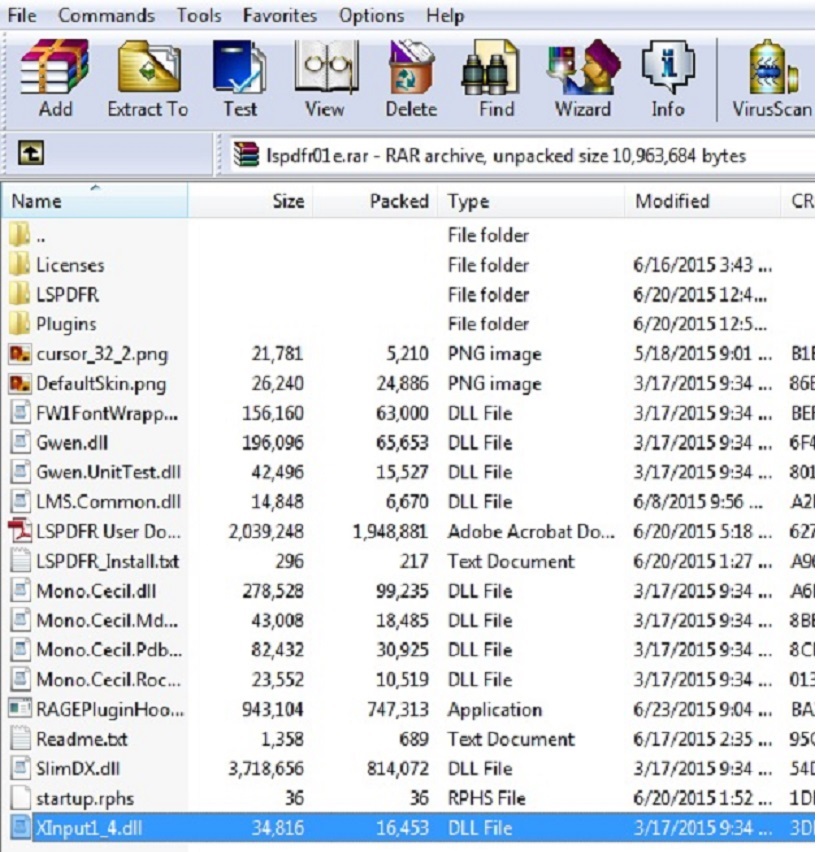The height and width of the screenshot is (852, 825).
Task: Sort by the Name column header
Action: 95,201
